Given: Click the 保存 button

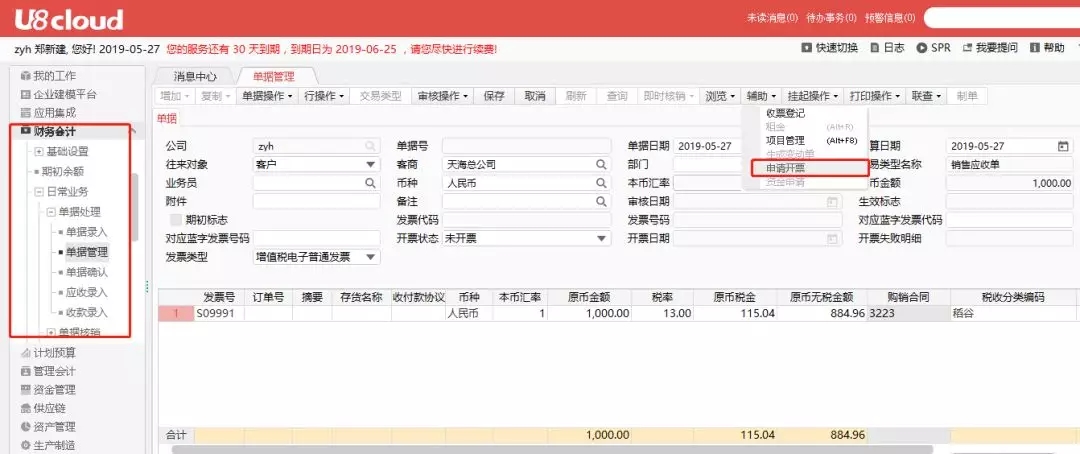Looking at the screenshot, I should coord(494,96).
